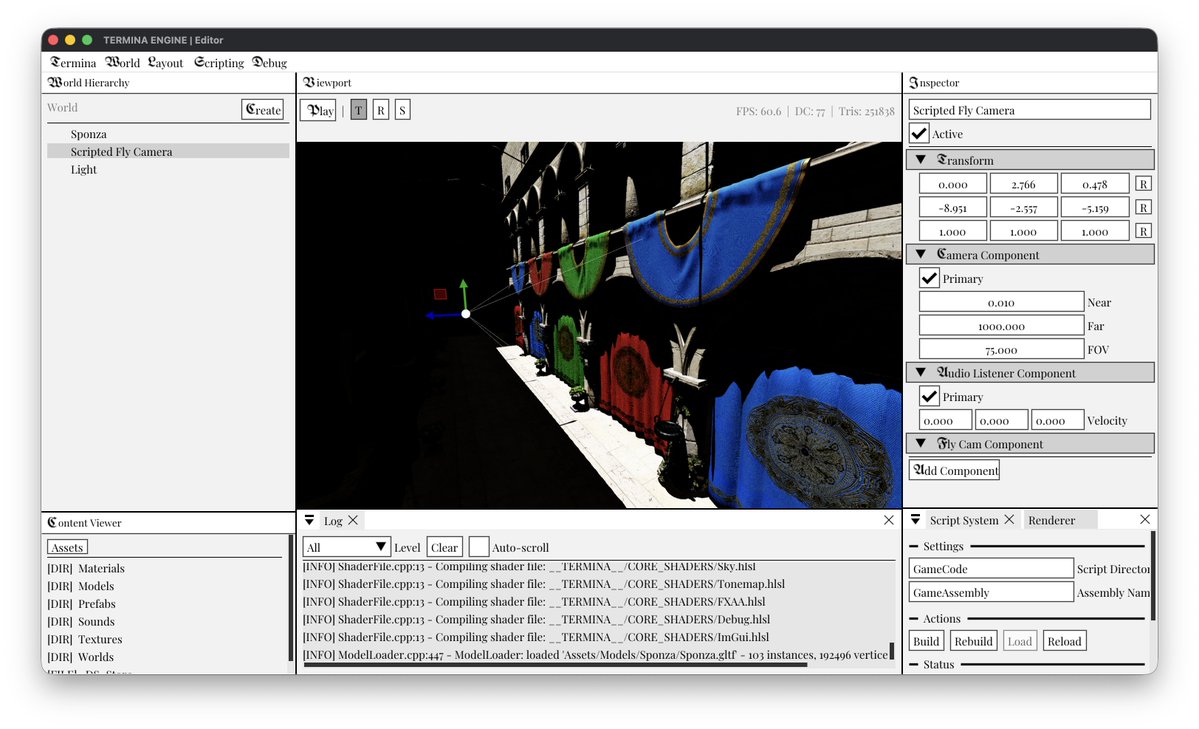Open the Models directory

point(80,586)
